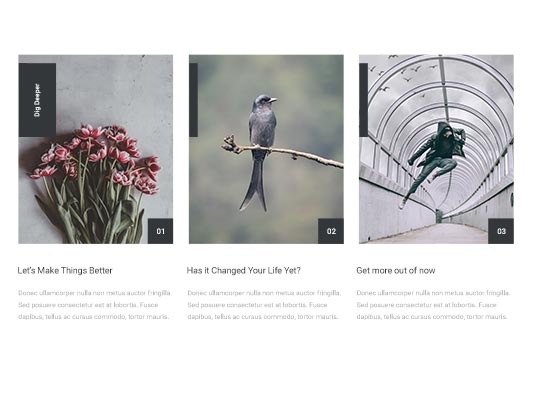Screen dimensions: 533x400
Task: Select the paragraph under Has it Changed Your Life
Action: tap(264, 305)
